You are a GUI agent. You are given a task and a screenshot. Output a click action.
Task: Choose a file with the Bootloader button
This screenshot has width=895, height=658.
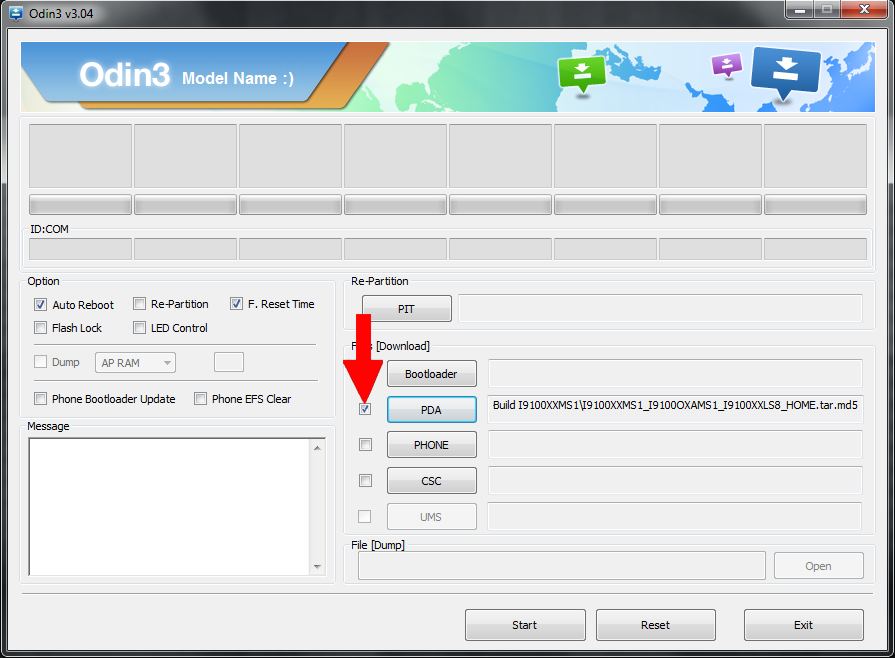(432, 374)
